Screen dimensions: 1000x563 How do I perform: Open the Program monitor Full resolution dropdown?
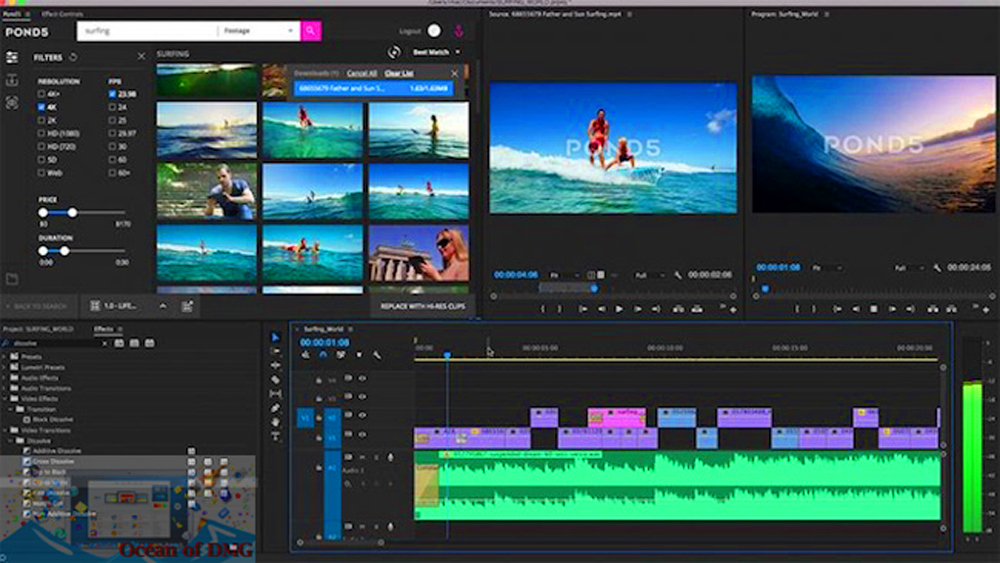[908, 268]
